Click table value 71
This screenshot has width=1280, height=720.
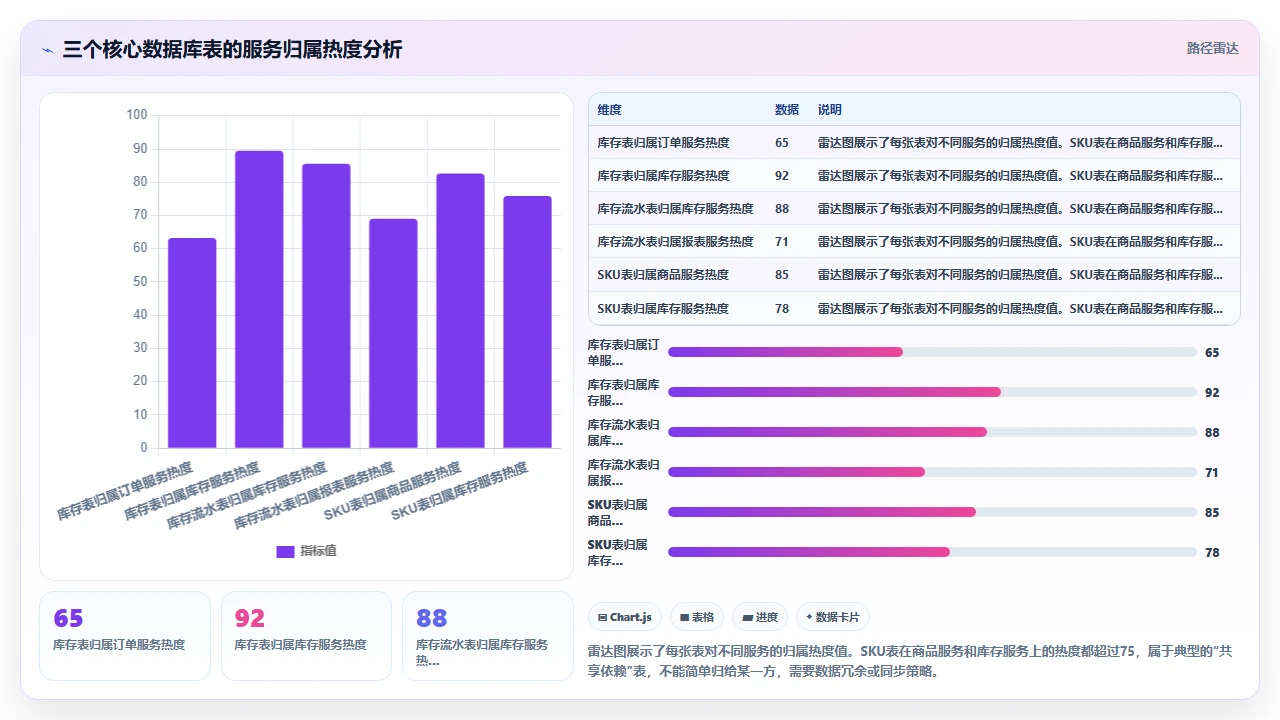[x=782, y=242]
